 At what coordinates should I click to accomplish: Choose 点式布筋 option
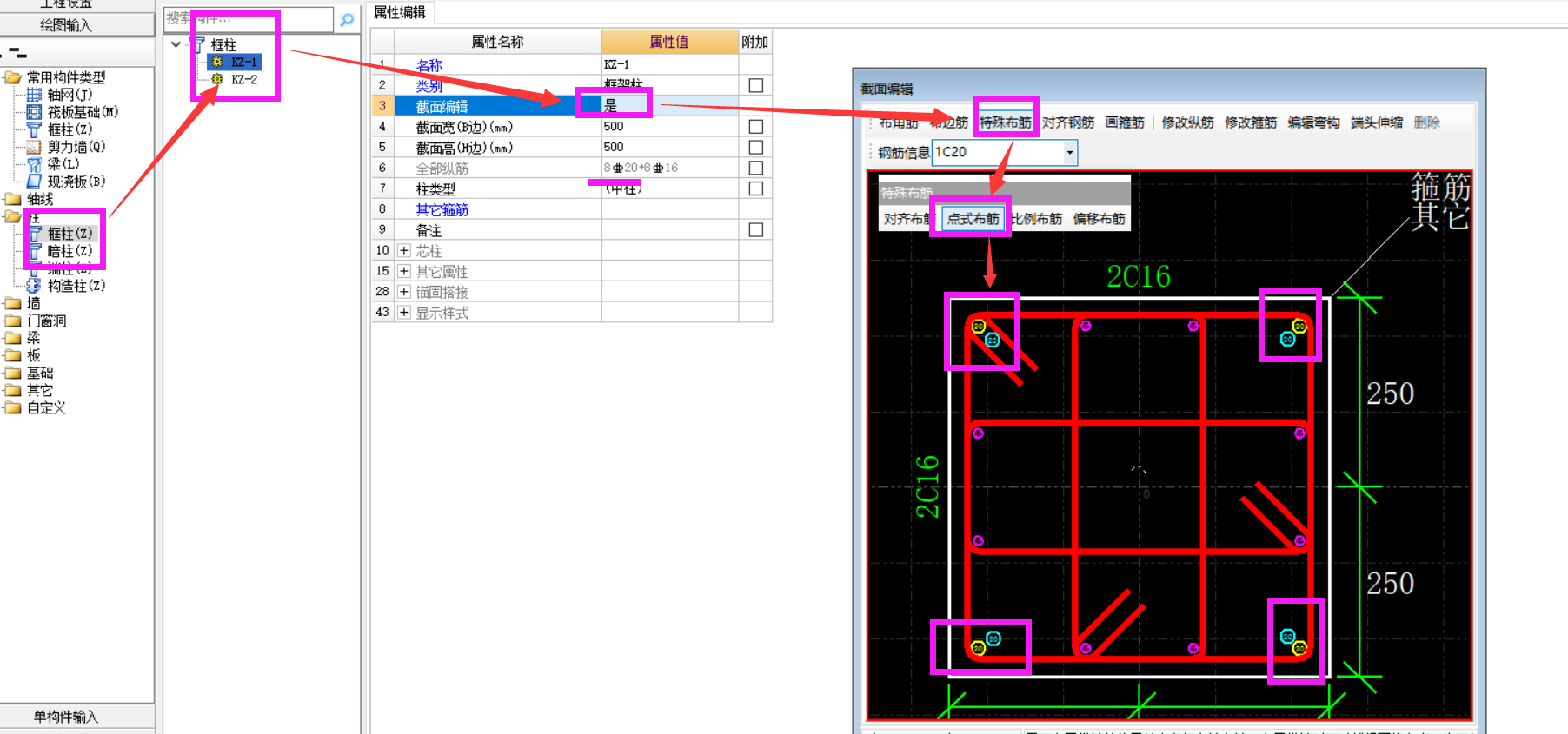973,219
